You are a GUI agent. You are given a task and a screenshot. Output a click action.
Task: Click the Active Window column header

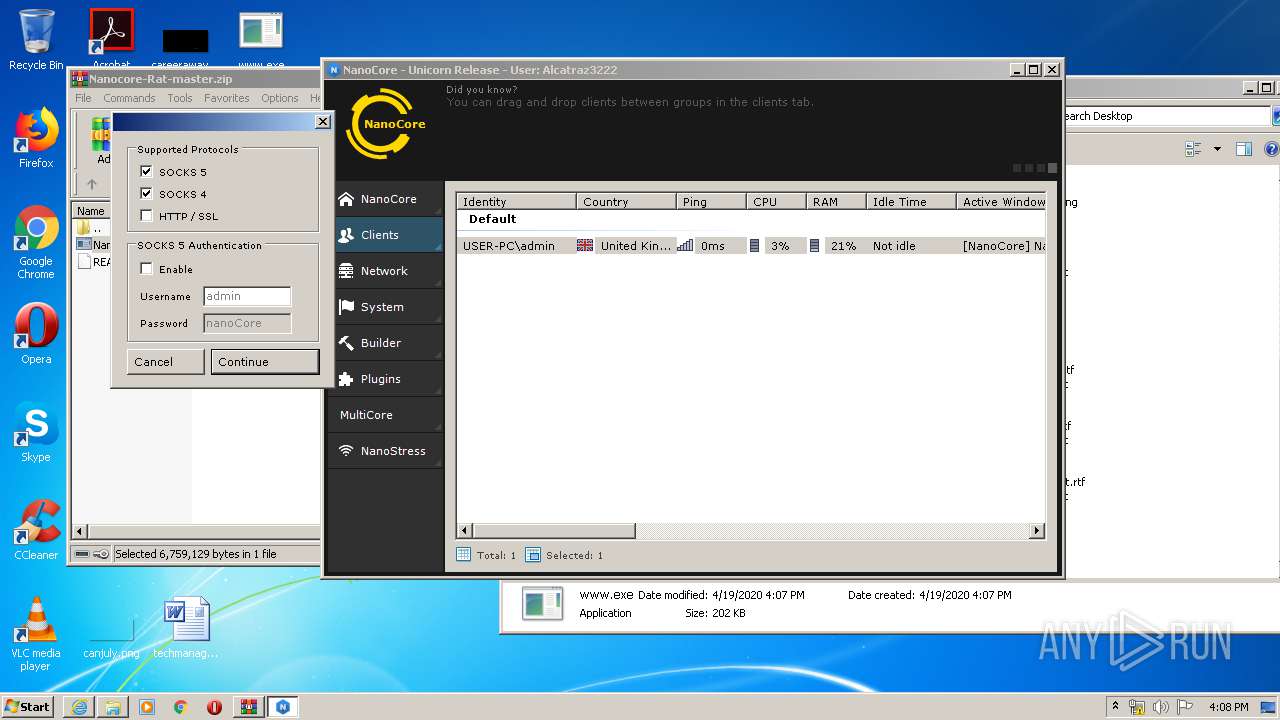pyautogui.click(x=1001, y=201)
